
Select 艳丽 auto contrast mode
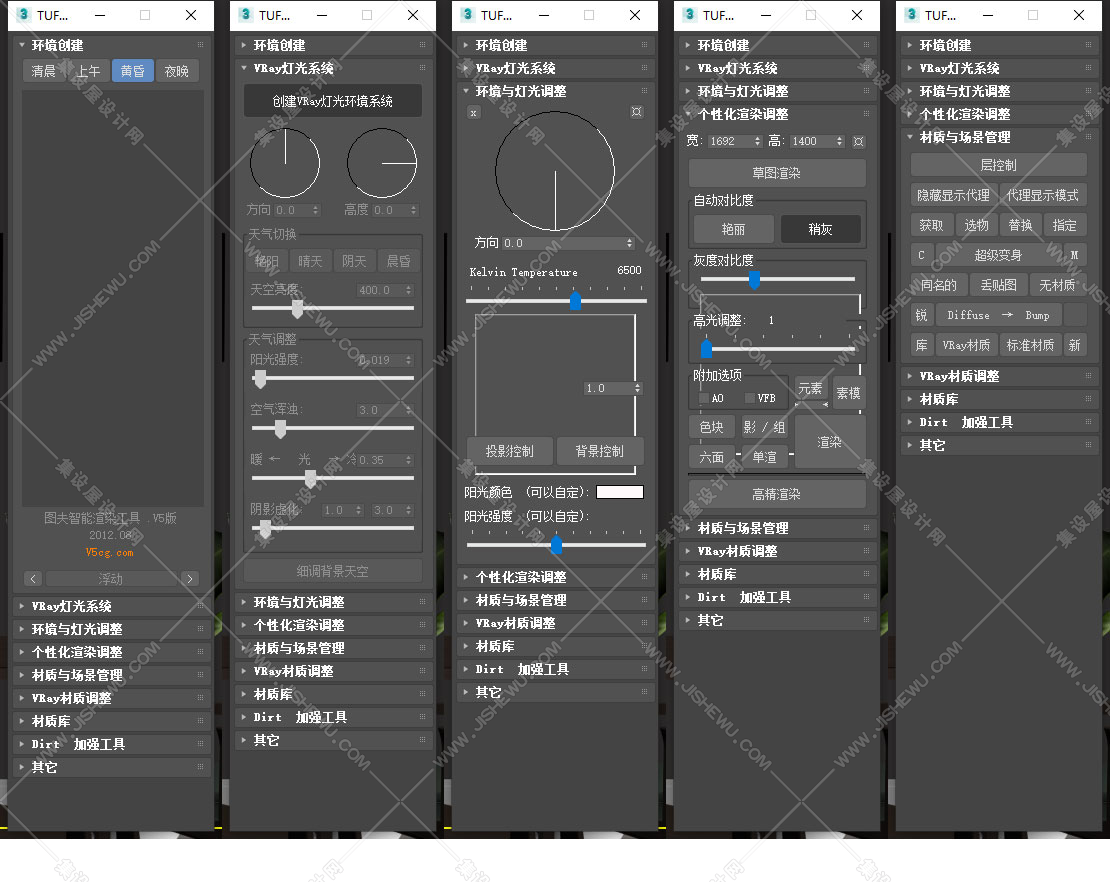pyautogui.click(x=733, y=229)
